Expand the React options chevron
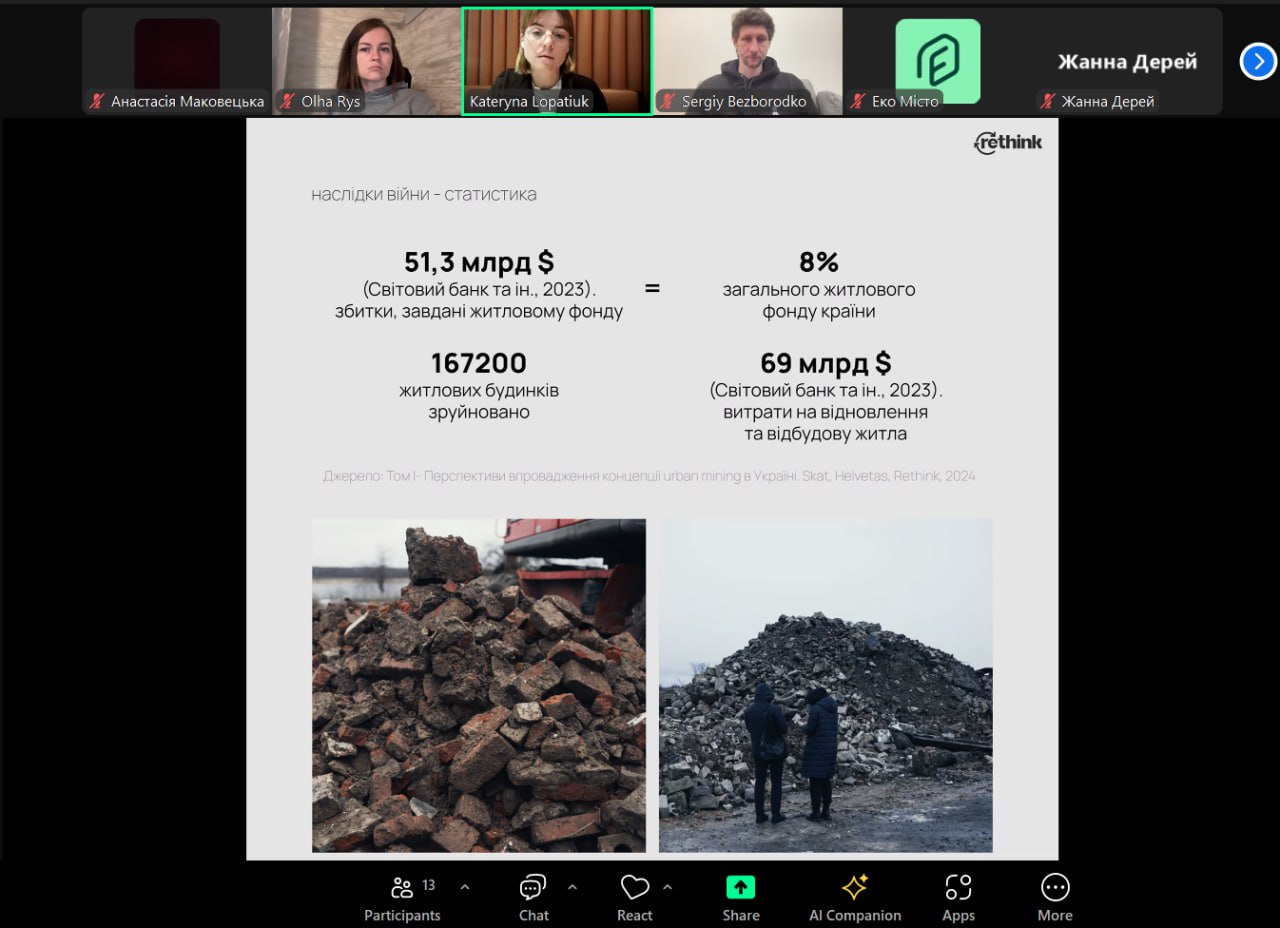 pyautogui.click(x=667, y=886)
